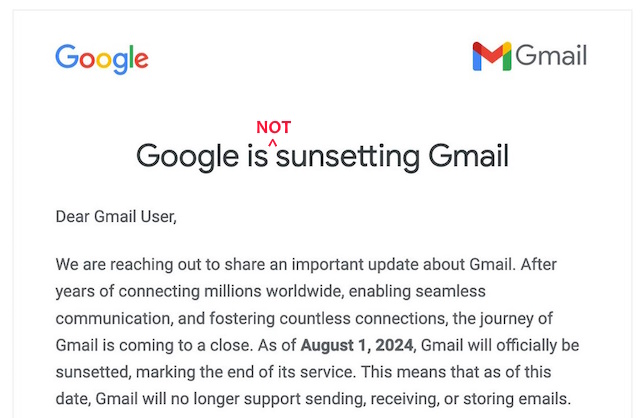Click the word "is" in the headline

(x=259, y=157)
